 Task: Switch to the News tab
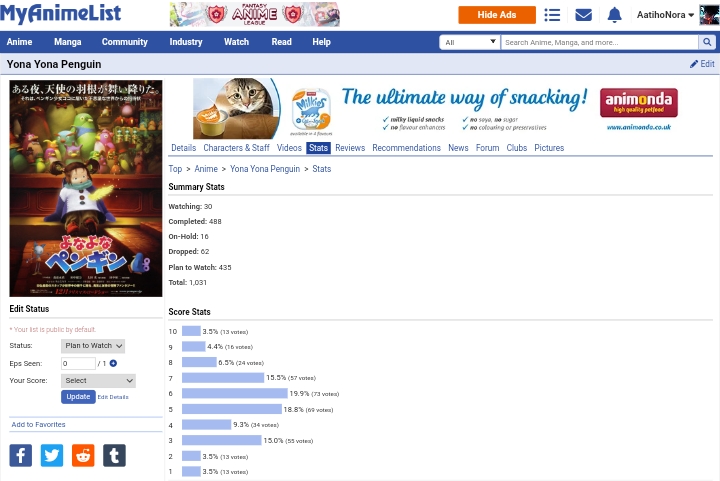458,148
